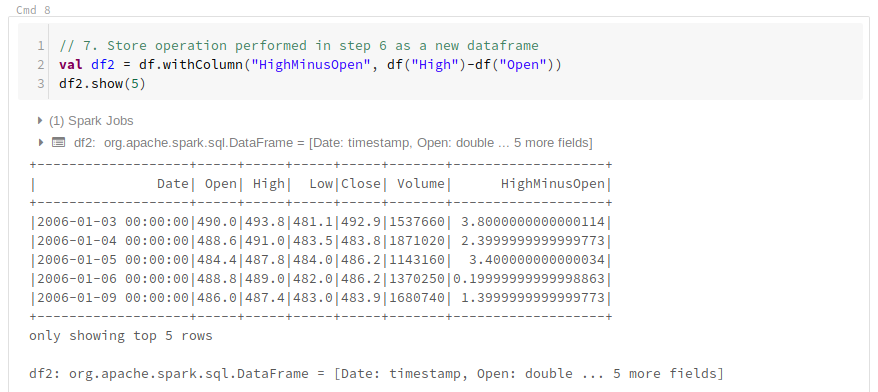This screenshot has height=392, width=878.
Task: Click the comment line about step 6
Action: (x=298, y=45)
